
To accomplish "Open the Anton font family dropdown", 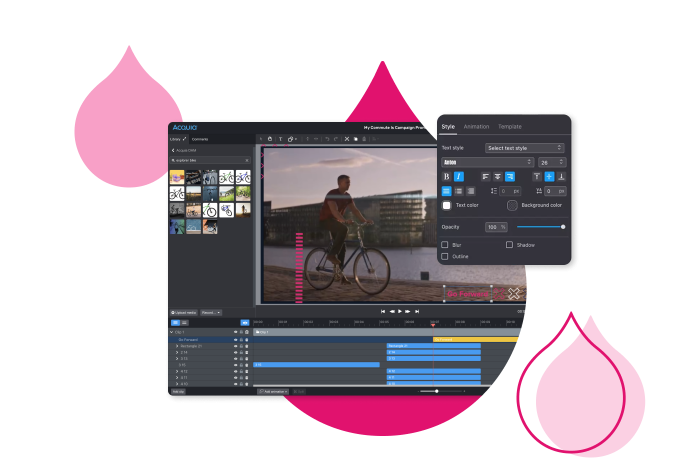I will point(487,162).
